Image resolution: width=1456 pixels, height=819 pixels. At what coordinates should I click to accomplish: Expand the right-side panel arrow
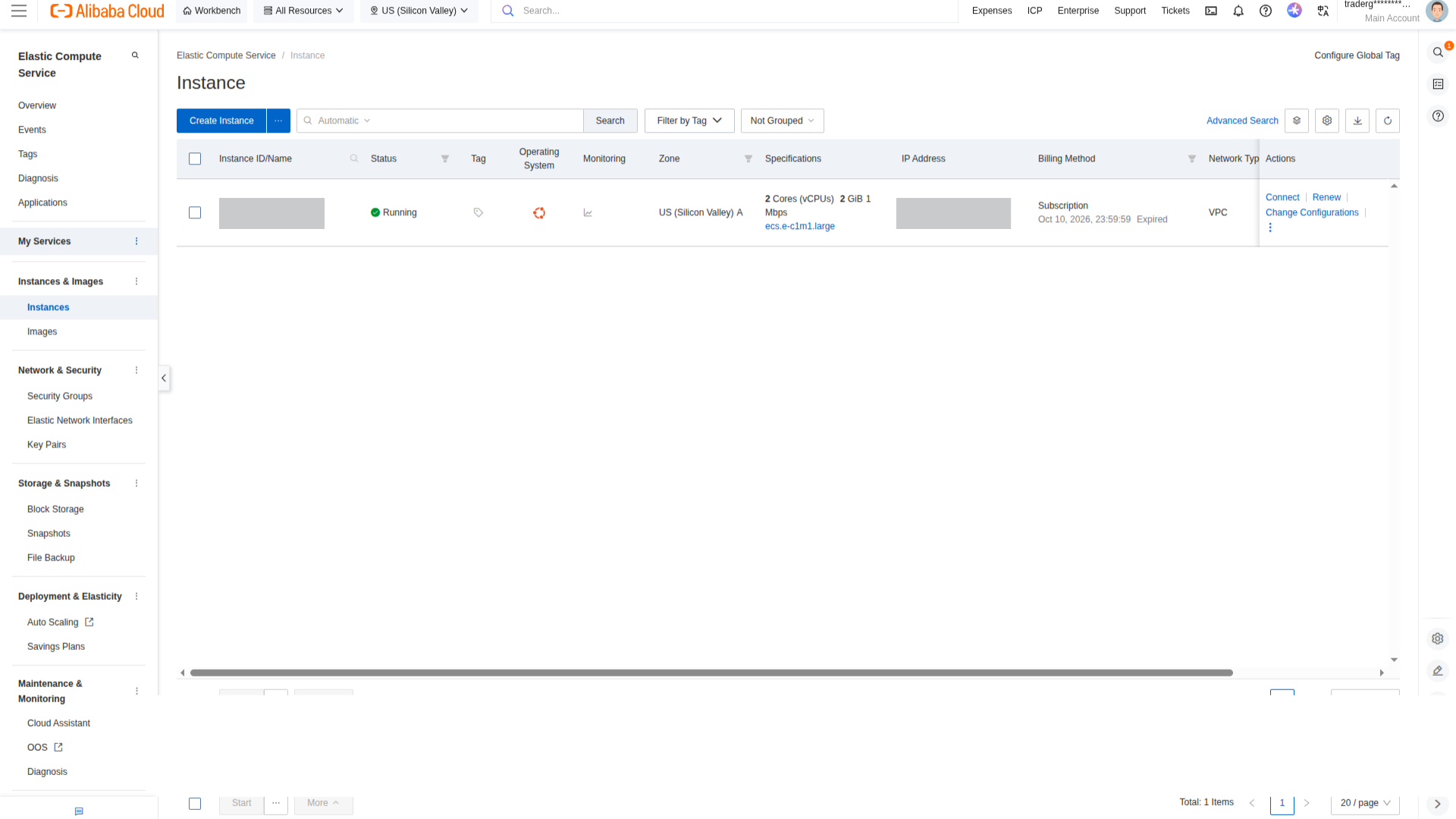click(x=1437, y=804)
